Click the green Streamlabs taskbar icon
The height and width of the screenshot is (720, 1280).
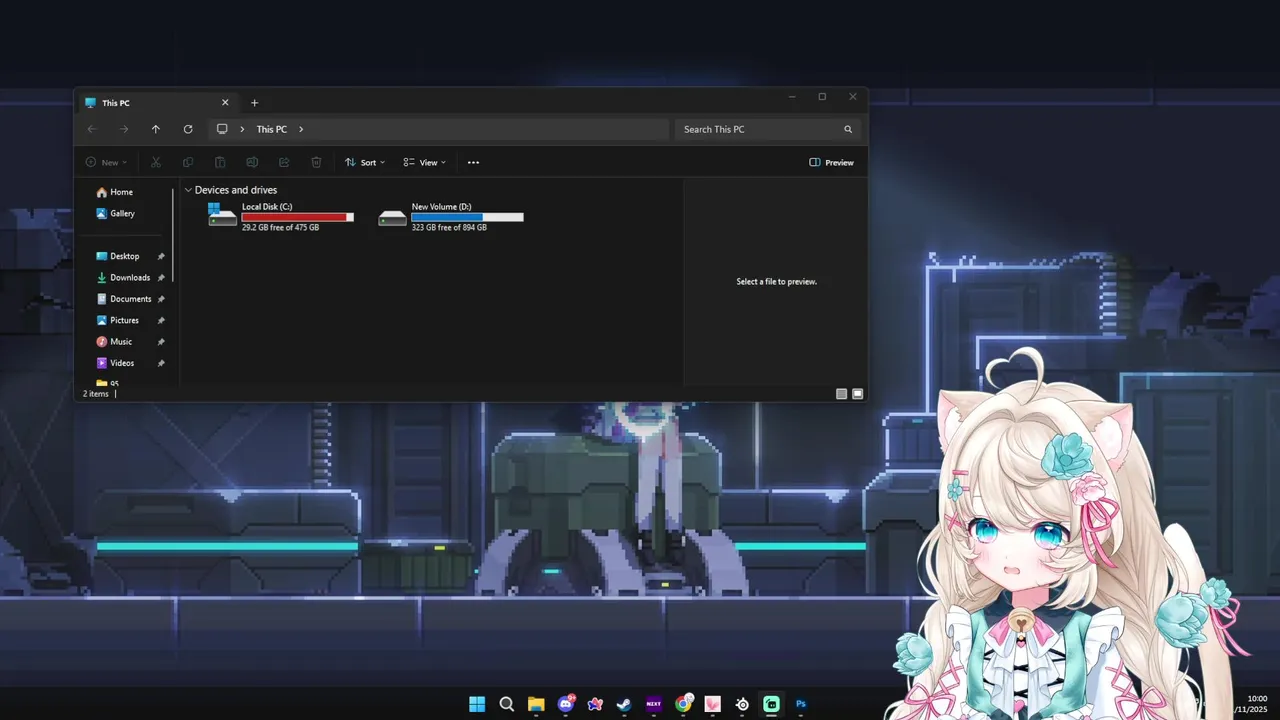[771, 704]
